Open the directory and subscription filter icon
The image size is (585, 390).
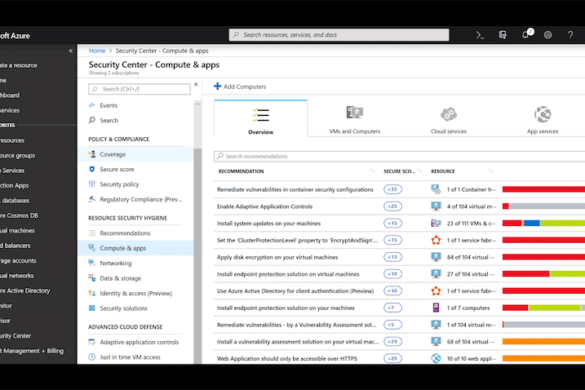(x=503, y=35)
